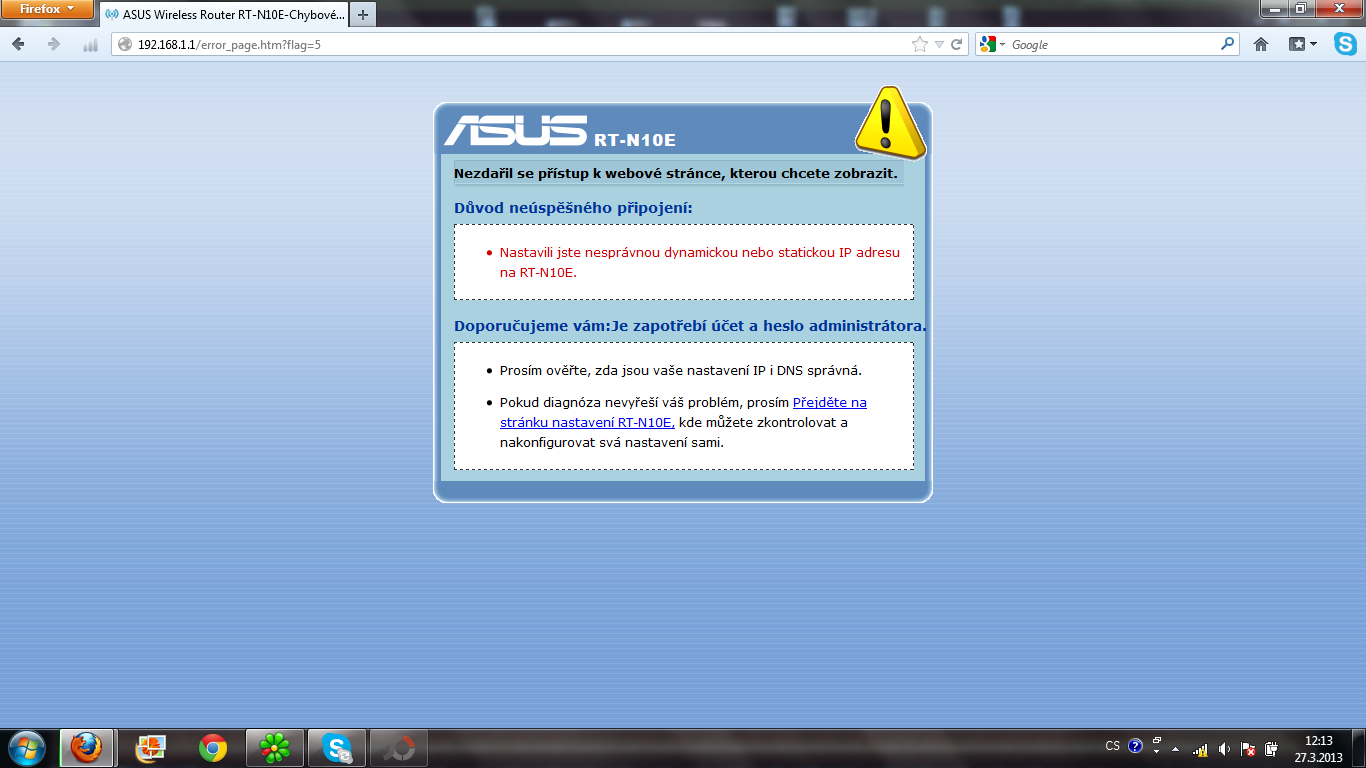Click the search magnifier icon
The height and width of the screenshot is (768, 1366).
[x=1228, y=45]
